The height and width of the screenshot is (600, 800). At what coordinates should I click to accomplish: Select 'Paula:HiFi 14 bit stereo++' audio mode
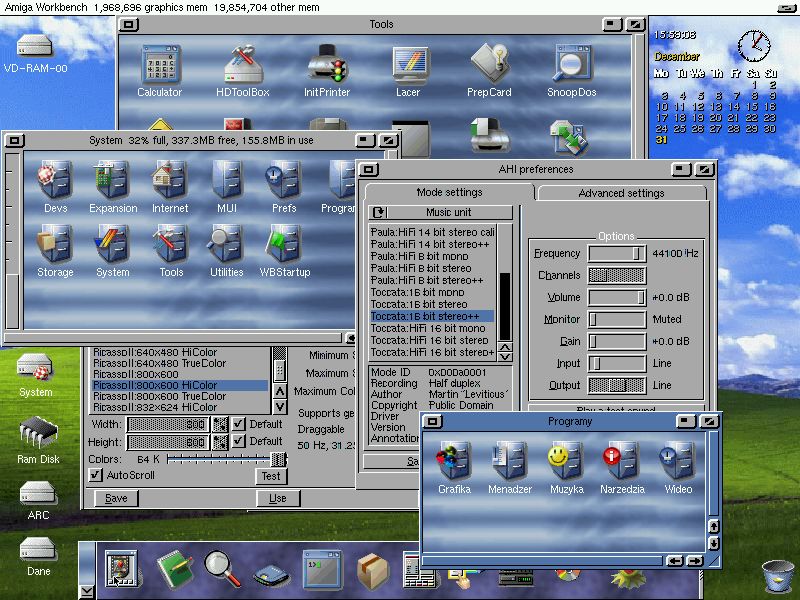[432, 244]
